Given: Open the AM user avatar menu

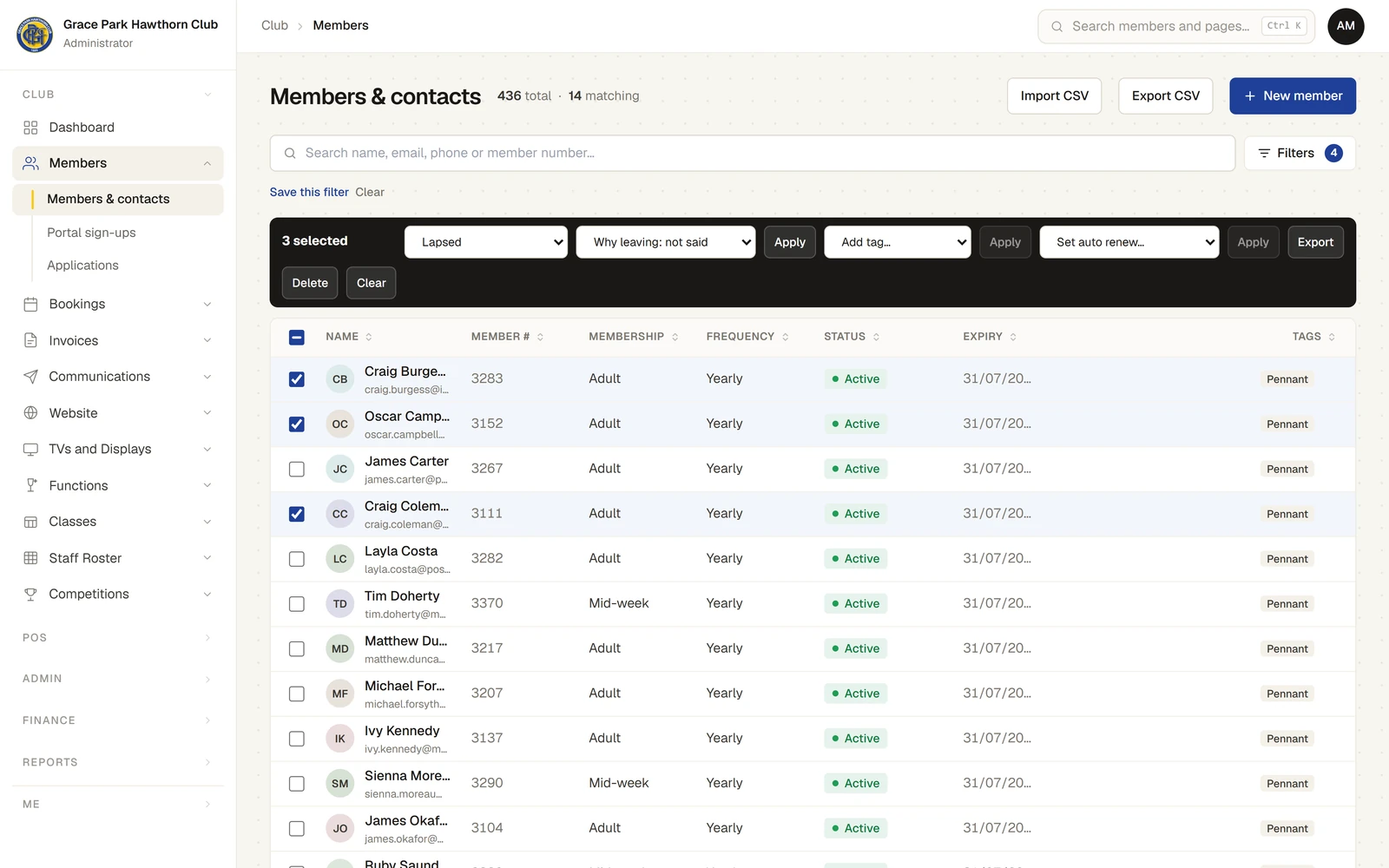Looking at the screenshot, I should coord(1346,26).
